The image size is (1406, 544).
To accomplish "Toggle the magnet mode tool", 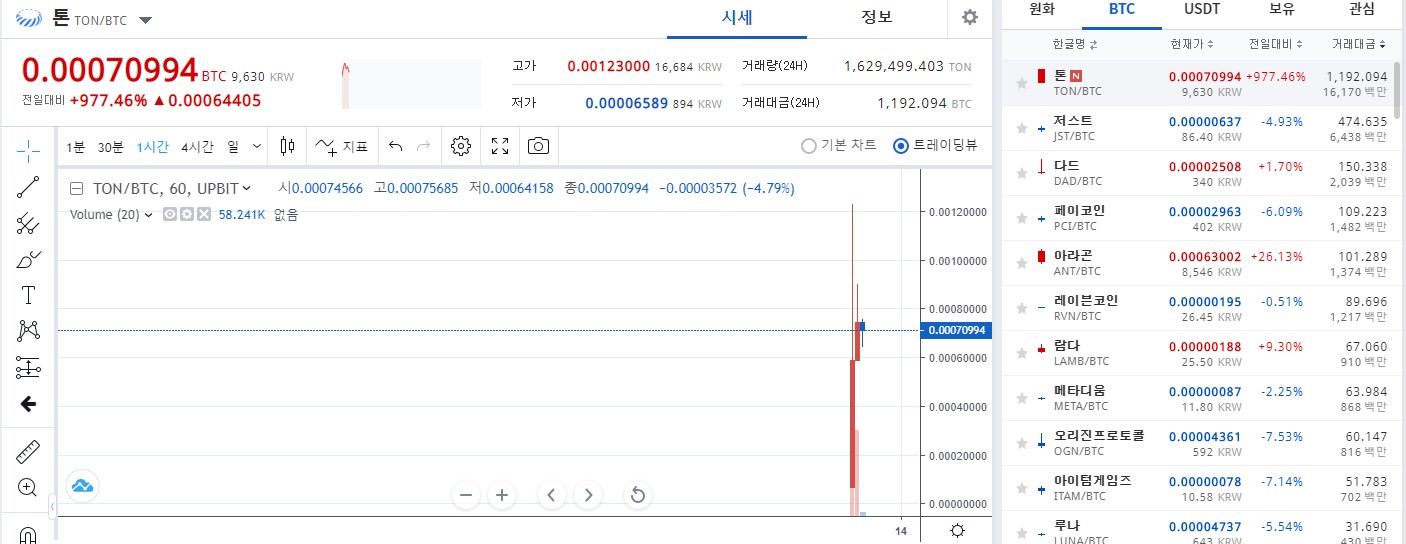I will coord(28,535).
